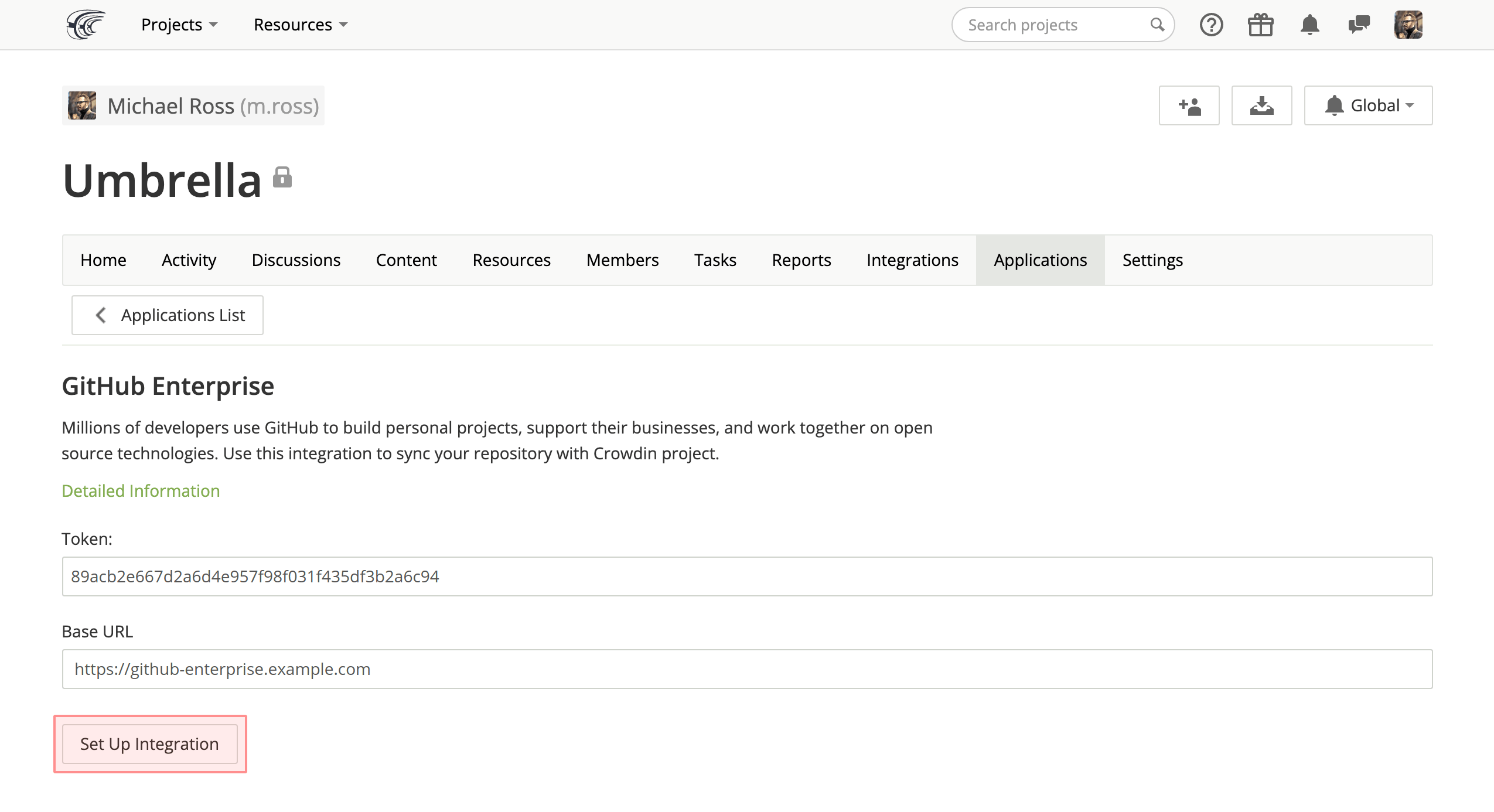This screenshot has width=1494, height=812.
Task: Open the Resources dropdown in top bar
Action: pyautogui.click(x=301, y=25)
